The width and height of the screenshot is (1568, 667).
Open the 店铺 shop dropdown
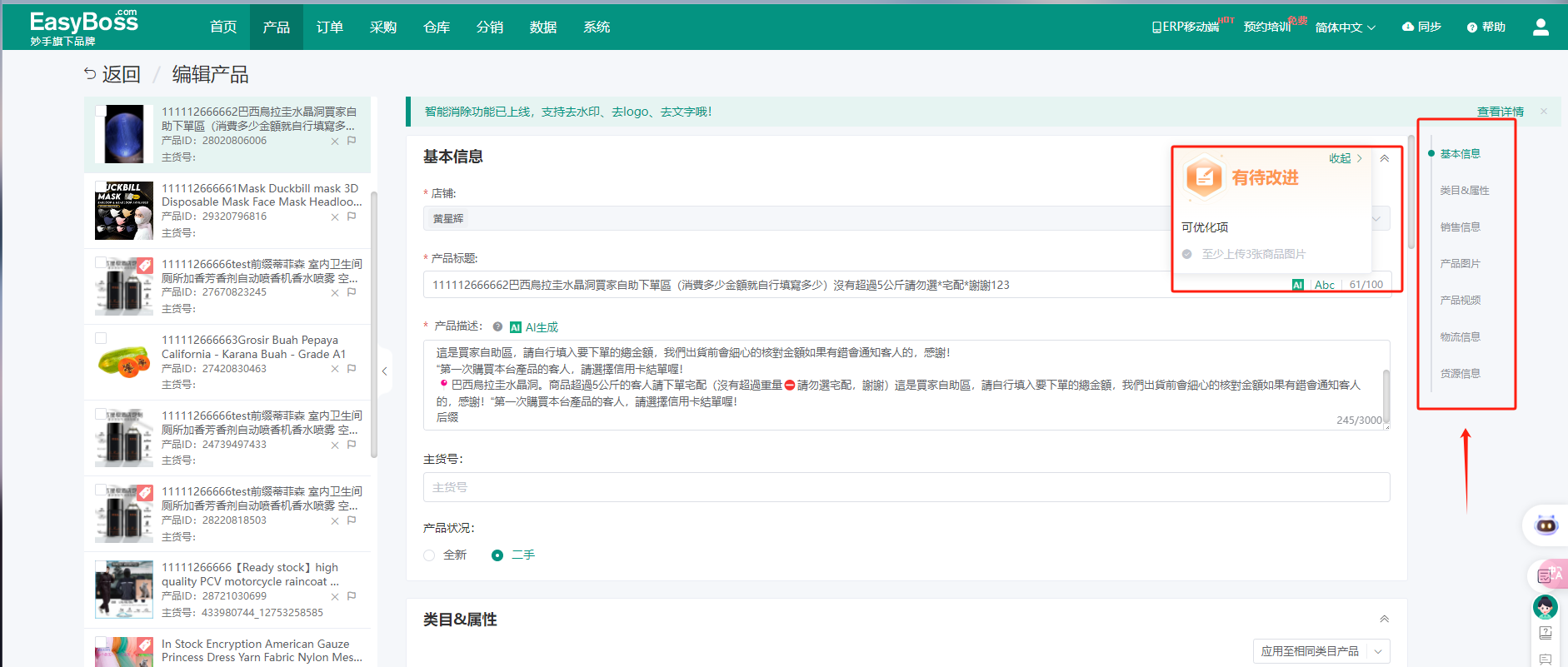point(906,218)
